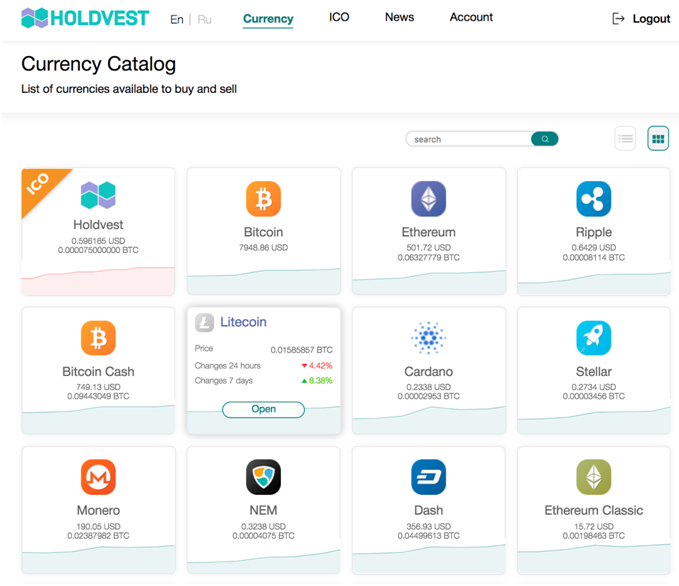Click the Bitcoin card name
The image size is (679, 586).
pyautogui.click(x=263, y=232)
